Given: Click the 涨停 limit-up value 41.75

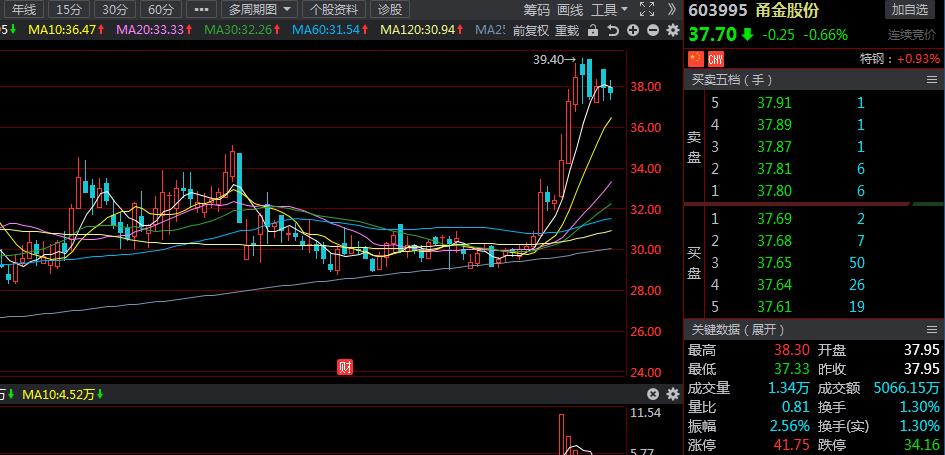Looking at the screenshot, I should pyautogui.click(x=791, y=445).
